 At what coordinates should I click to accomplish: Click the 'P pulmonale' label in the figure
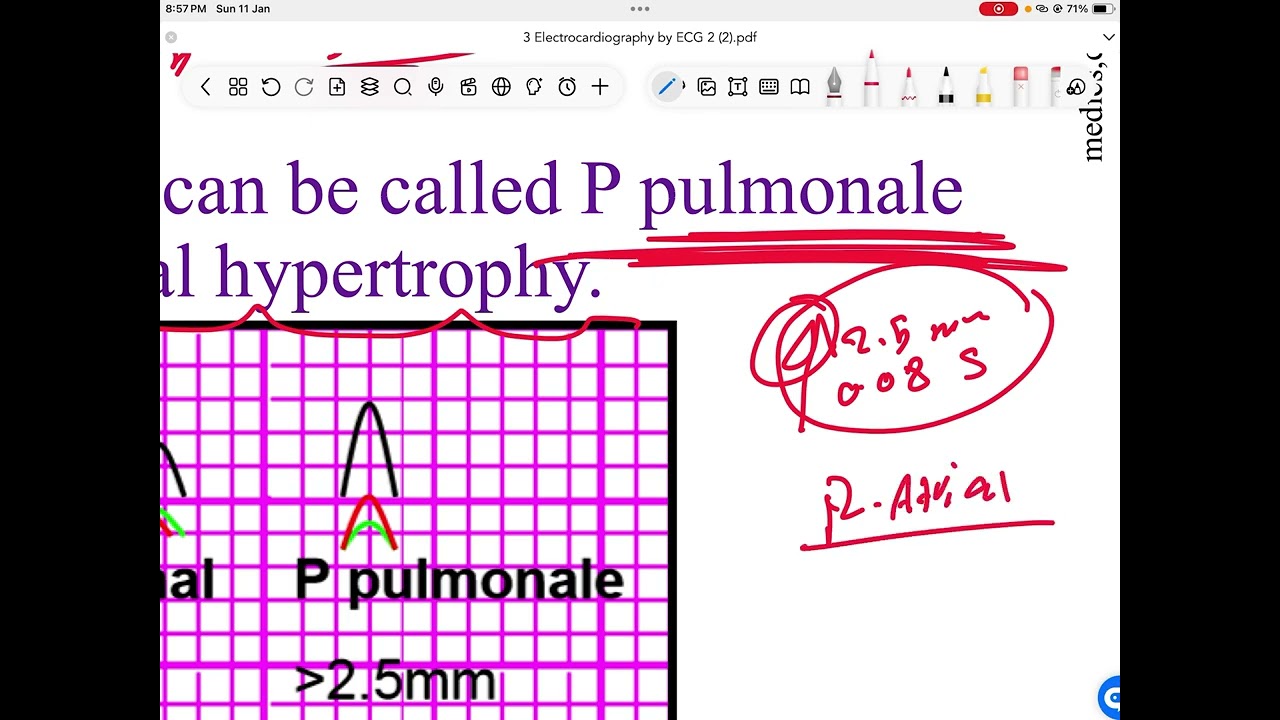point(460,581)
